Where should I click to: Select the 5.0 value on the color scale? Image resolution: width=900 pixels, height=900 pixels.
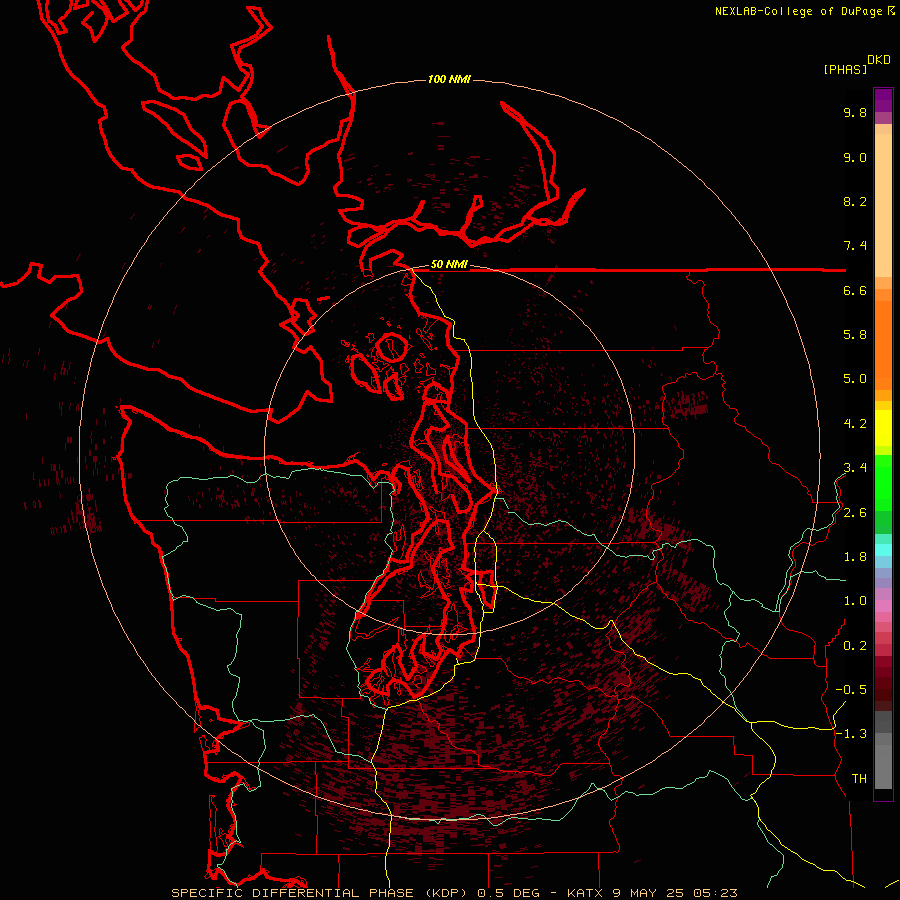[x=855, y=379]
